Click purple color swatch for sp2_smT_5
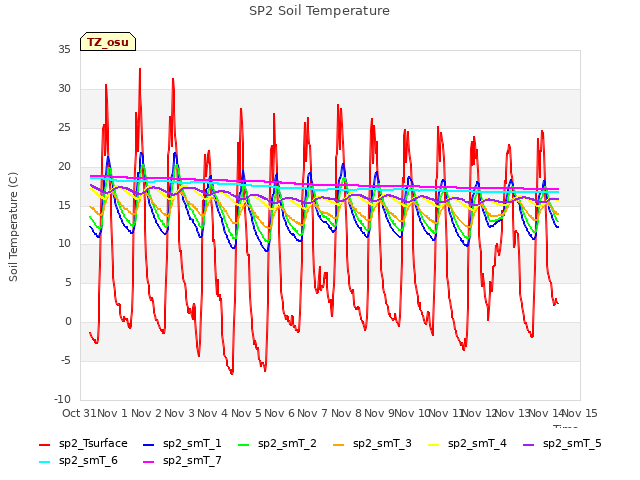This screenshot has height=480, width=640. coord(529,444)
